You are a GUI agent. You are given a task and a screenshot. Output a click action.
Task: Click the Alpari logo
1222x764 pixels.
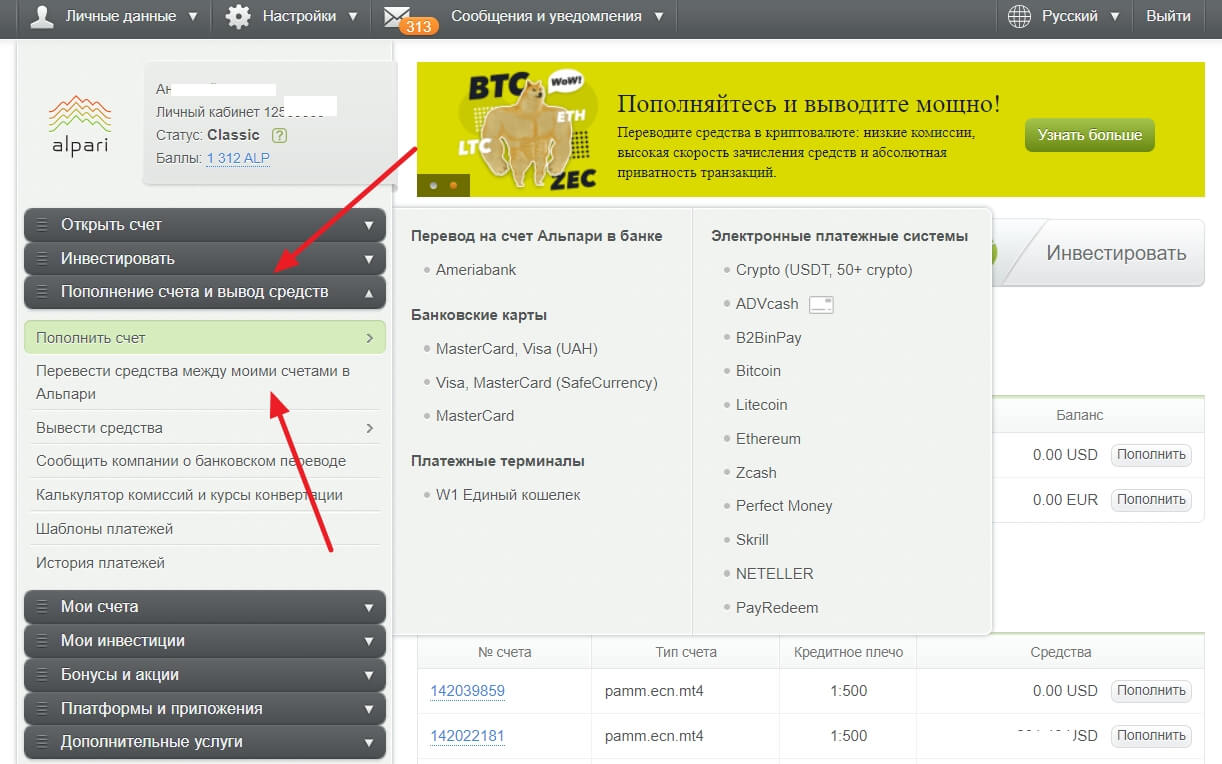coord(79,125)
